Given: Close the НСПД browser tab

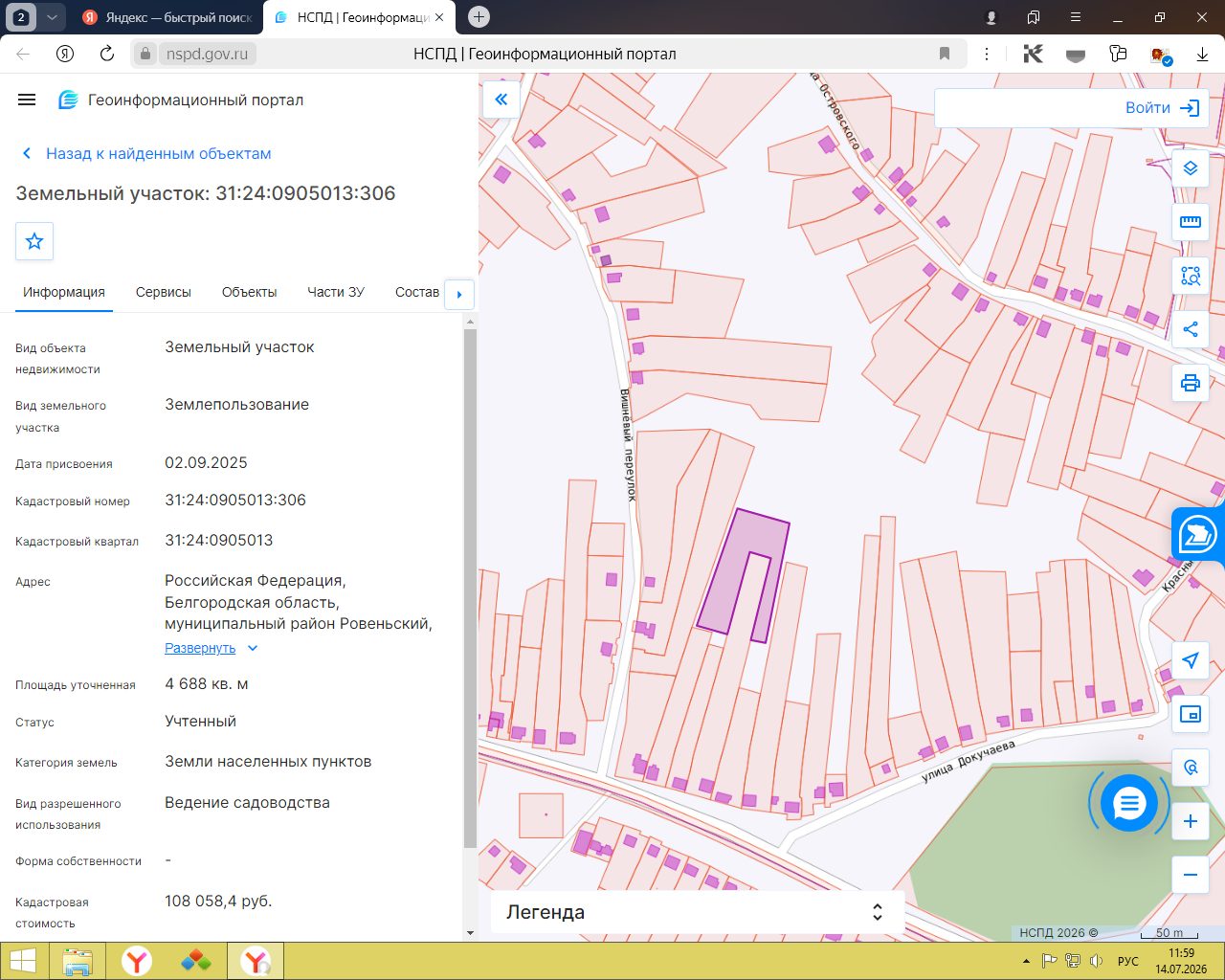Looking at the screenshot, I should pyautogui.click(x=439, y=17).
